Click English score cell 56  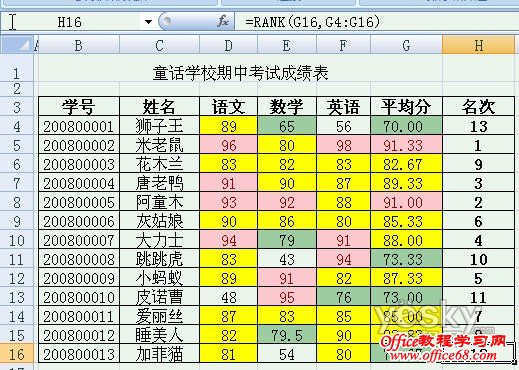(343, 126)
